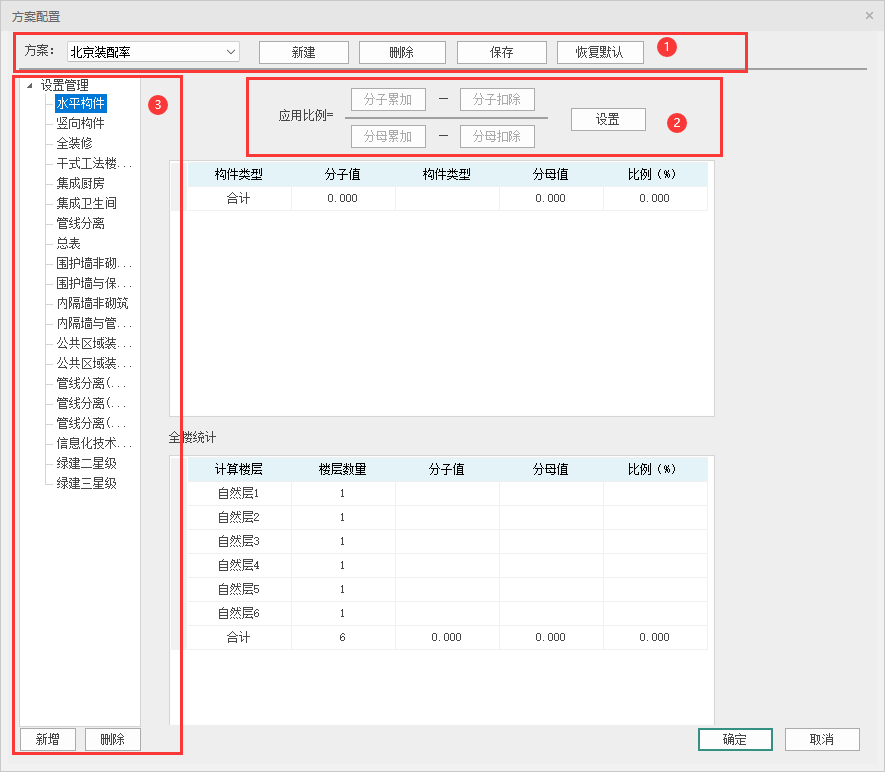Confirm with the 确定 button
This screenshot has height=772, width=885.
tap(734, 739)
